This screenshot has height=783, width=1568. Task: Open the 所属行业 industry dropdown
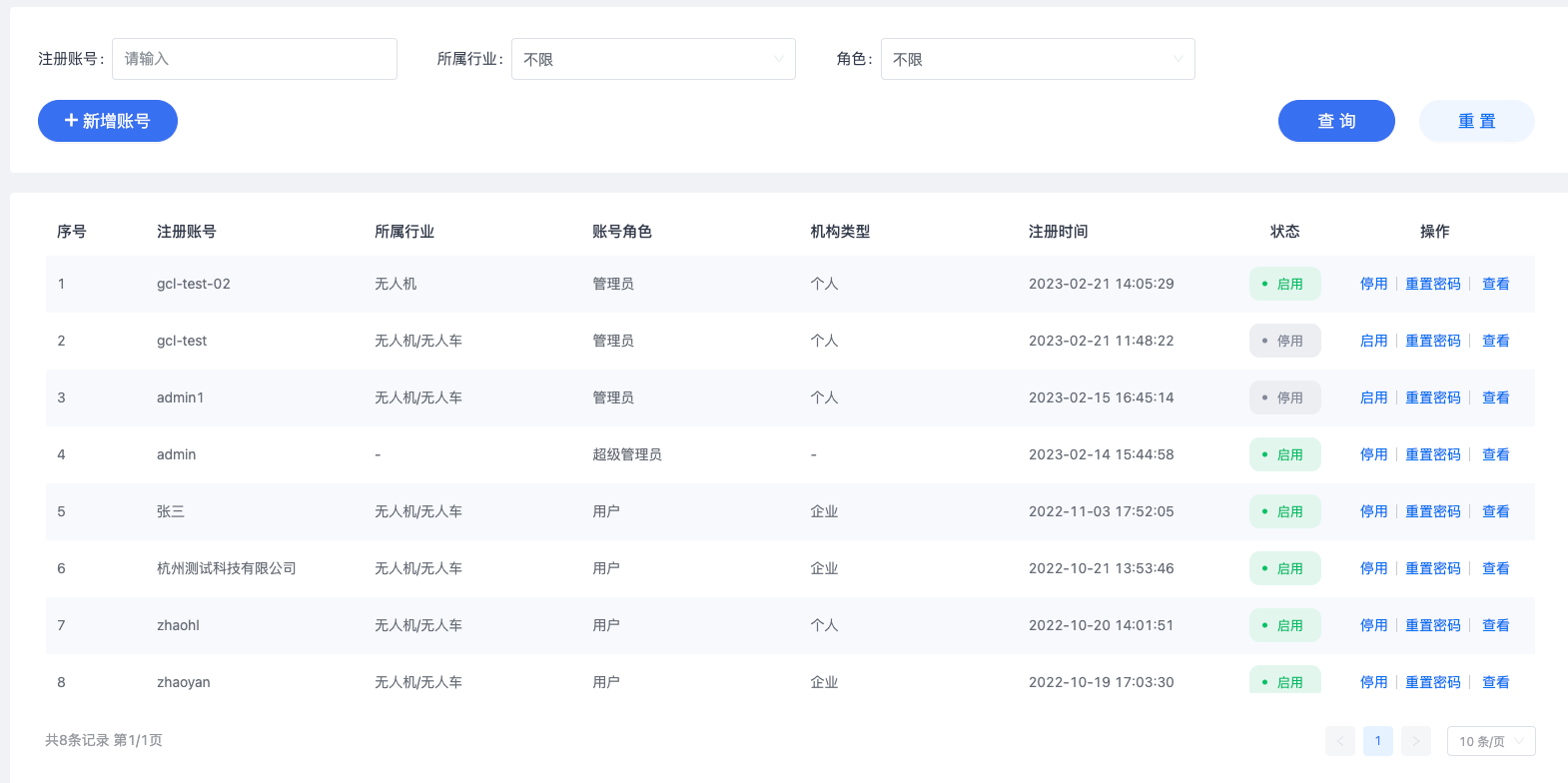[x=653, y=59]
